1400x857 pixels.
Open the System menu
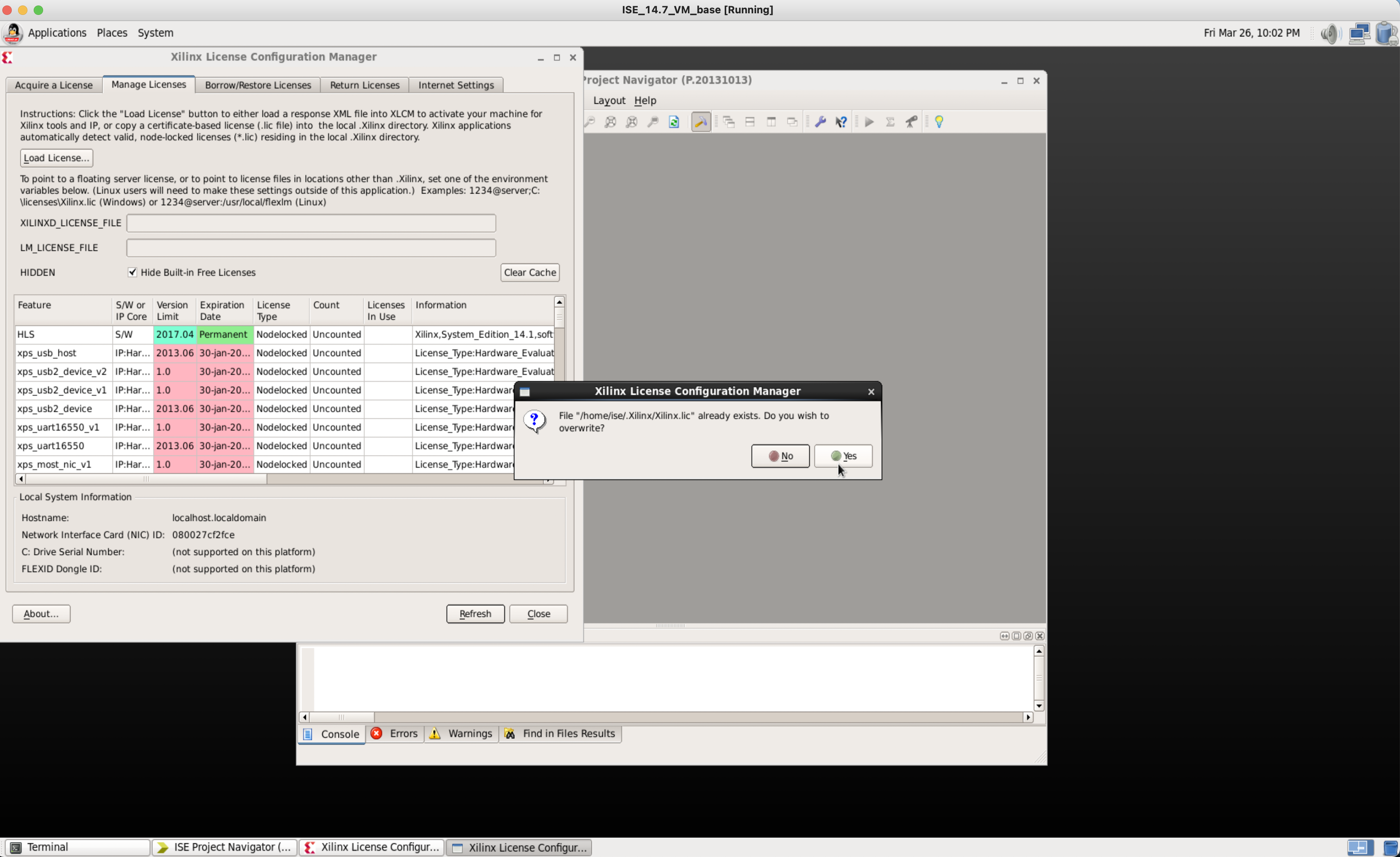click(155, 33)
